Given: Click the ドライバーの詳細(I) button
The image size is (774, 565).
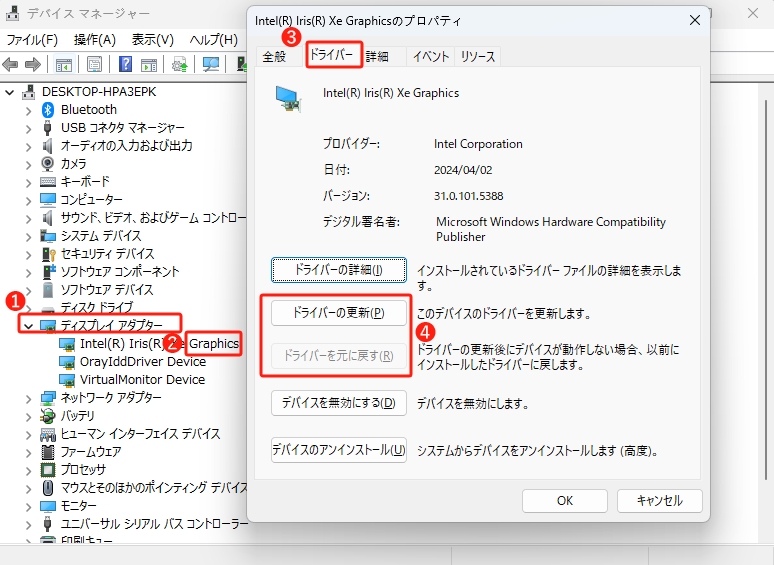Looking at the screenshot, I should click(339, 270).
